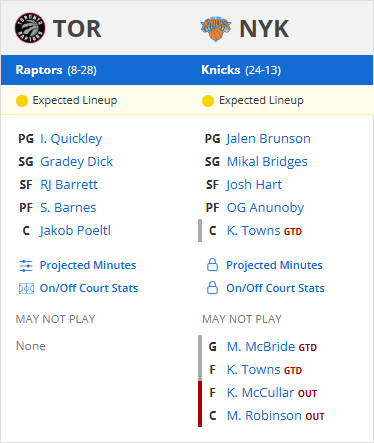
Task: Click the lock icon beside Knicks On/Off Court Stats
Action: pos(212,288)
